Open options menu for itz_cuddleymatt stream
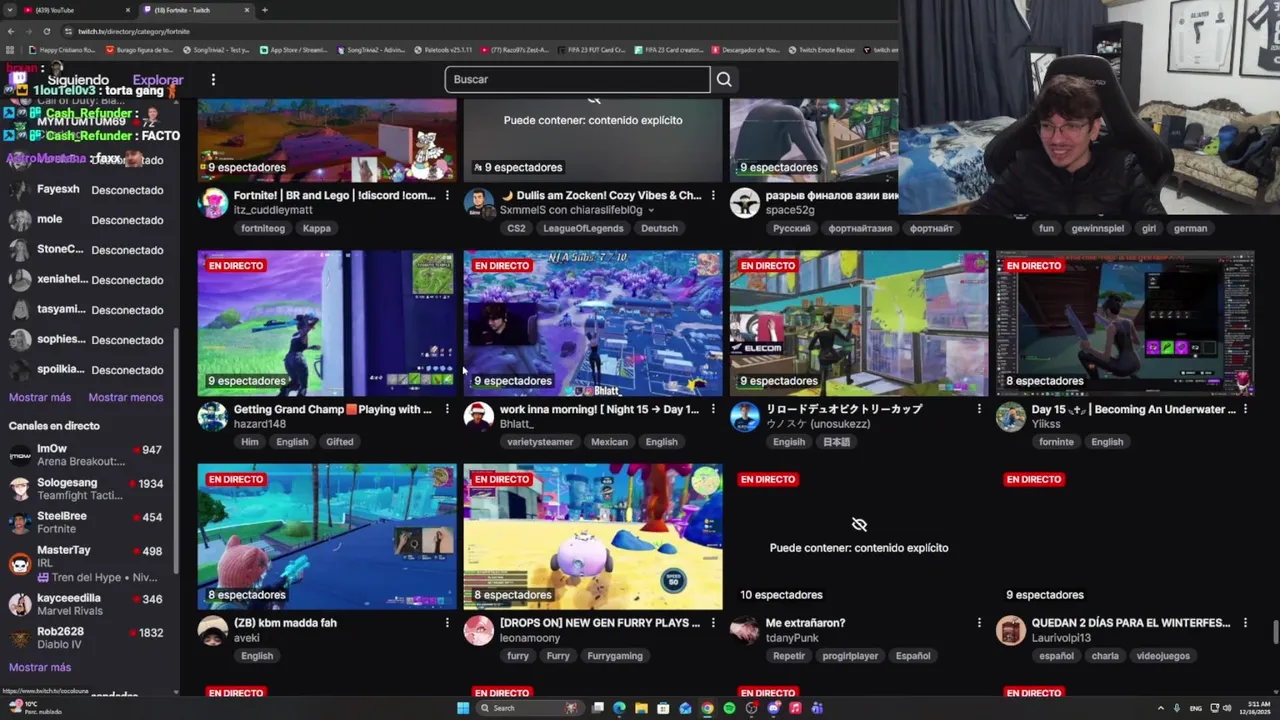Viewport: 1280px width, 720px height. coord(447,196)
